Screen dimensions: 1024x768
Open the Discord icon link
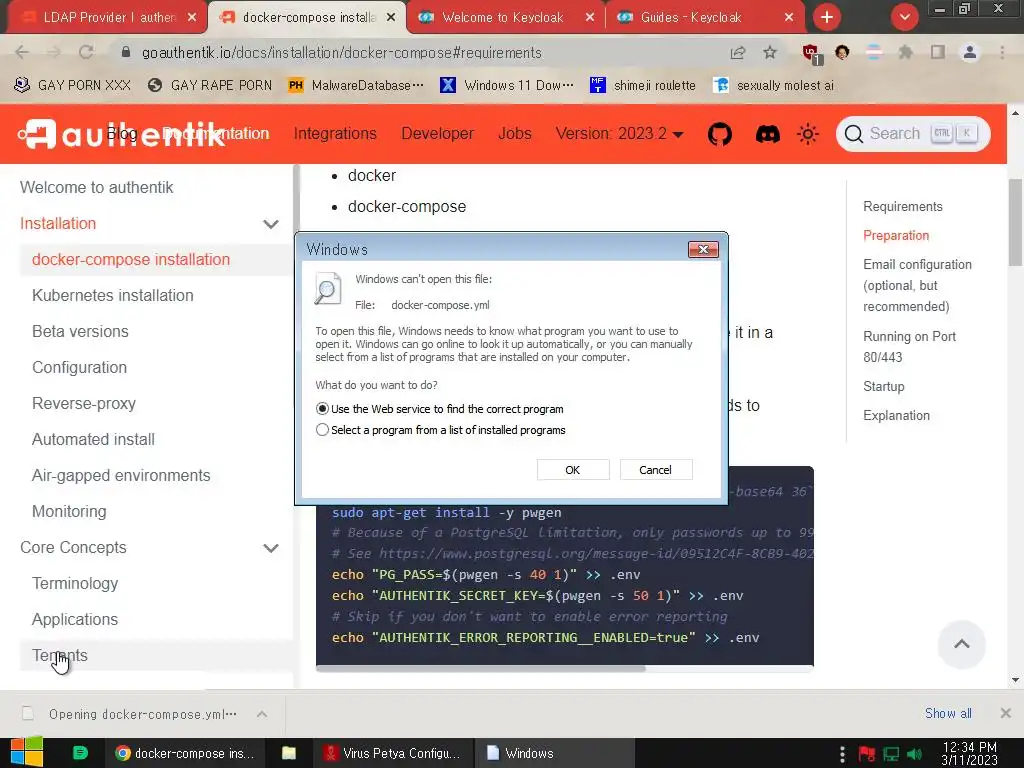click(x=767, y=134)
